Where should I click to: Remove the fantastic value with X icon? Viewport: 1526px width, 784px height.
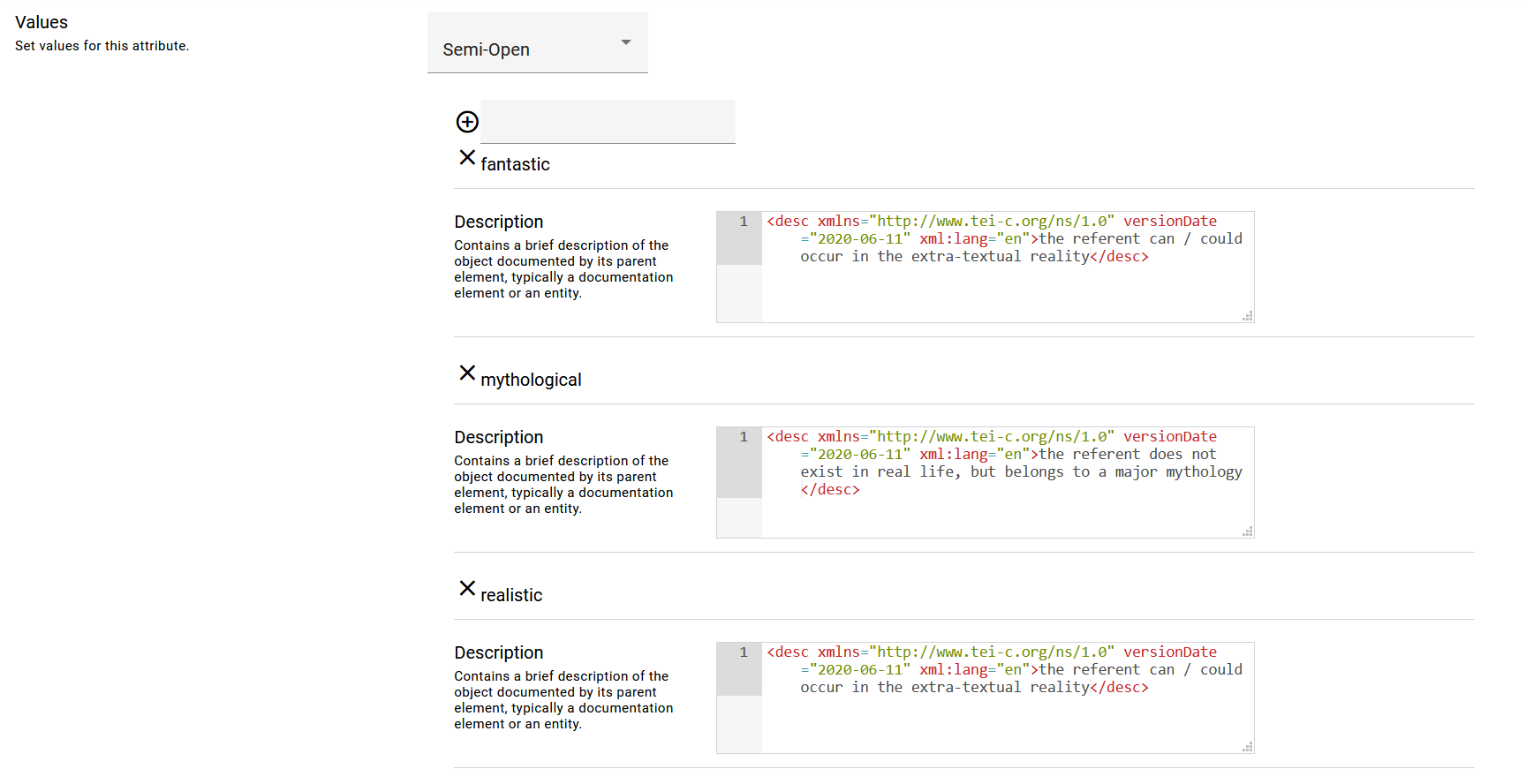467,157
